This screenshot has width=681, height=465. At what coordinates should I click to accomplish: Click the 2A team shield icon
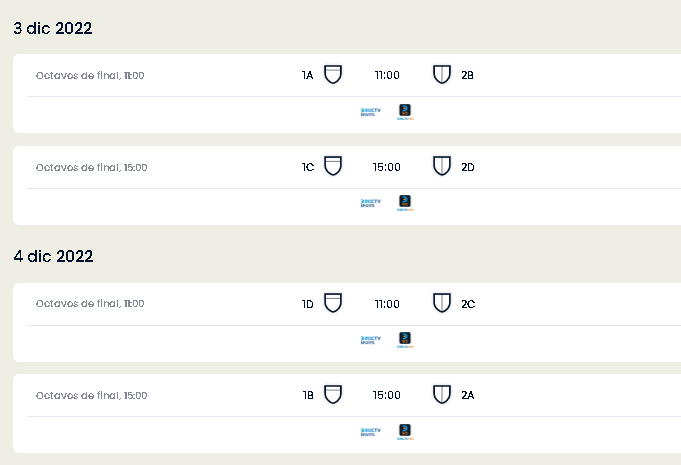click(442, 394)
